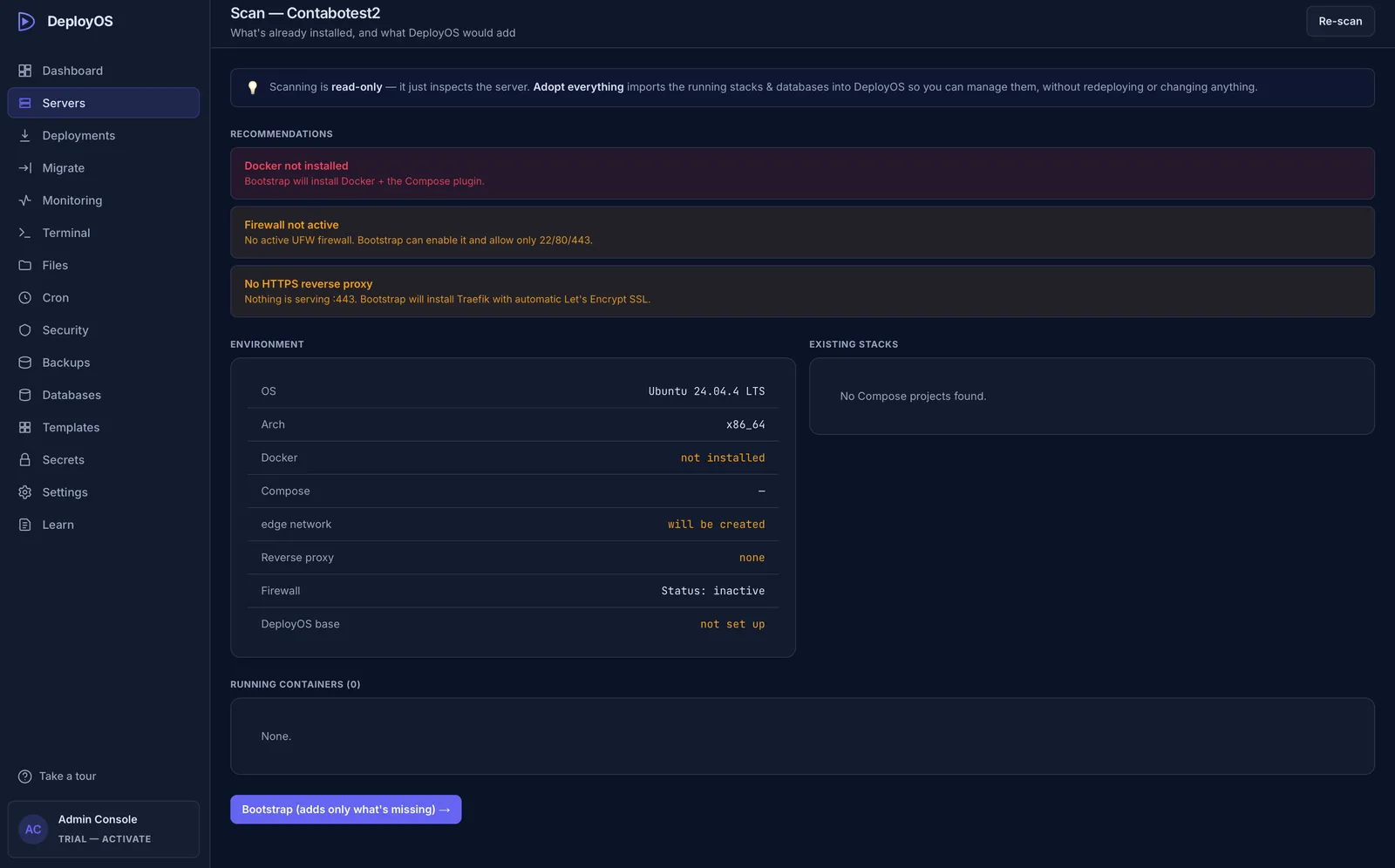Select Monitoring from the sidebar
1395x868 pixels.
click(104, 200)
